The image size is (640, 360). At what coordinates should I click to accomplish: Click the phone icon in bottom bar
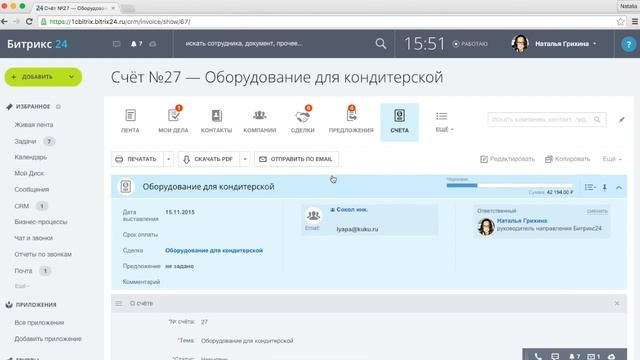tap(538, 356)
